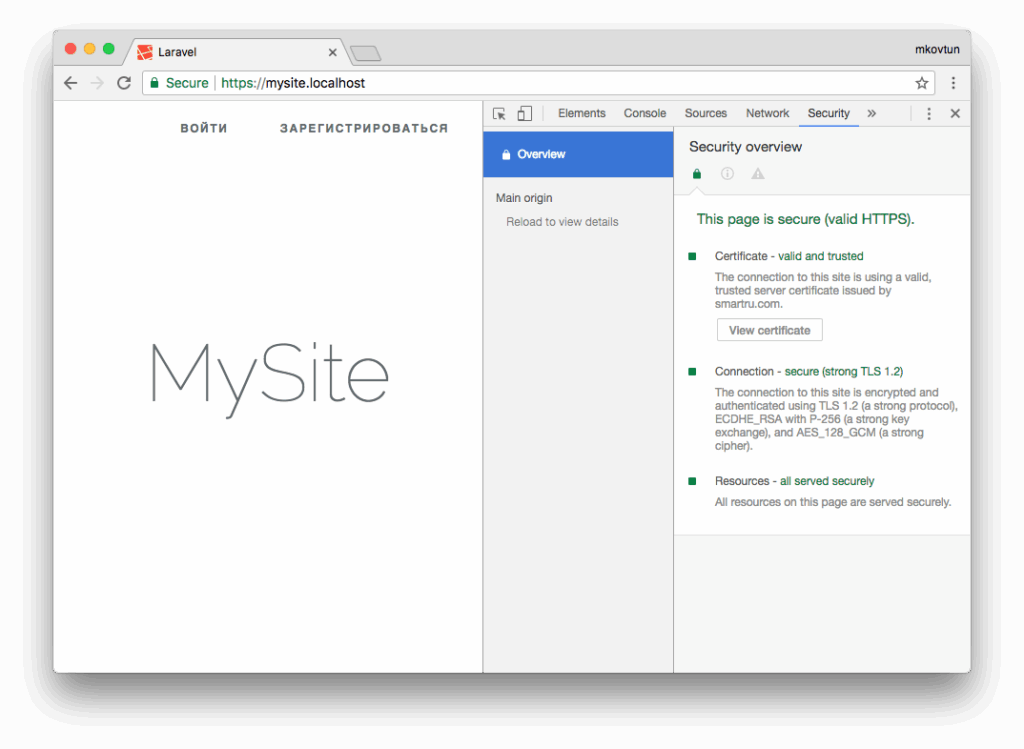Open Chrome's three-dot menu

[953, 83]
